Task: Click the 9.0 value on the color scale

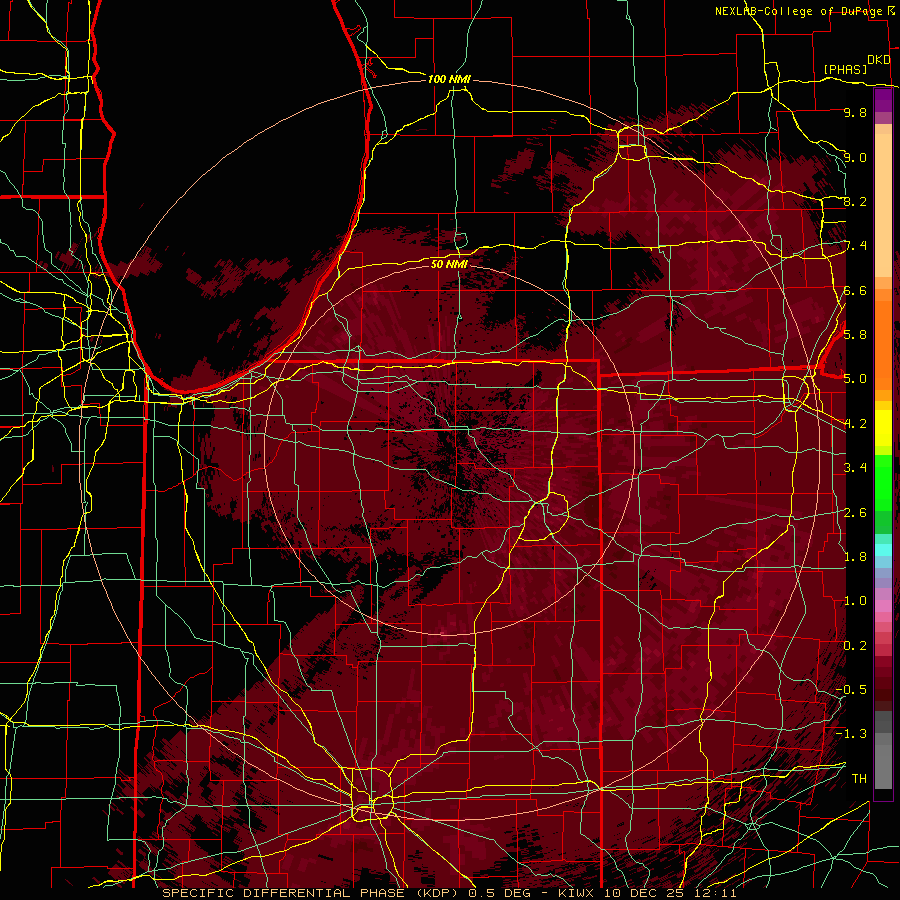Action: pyautogui.click(x=855, y=157)
